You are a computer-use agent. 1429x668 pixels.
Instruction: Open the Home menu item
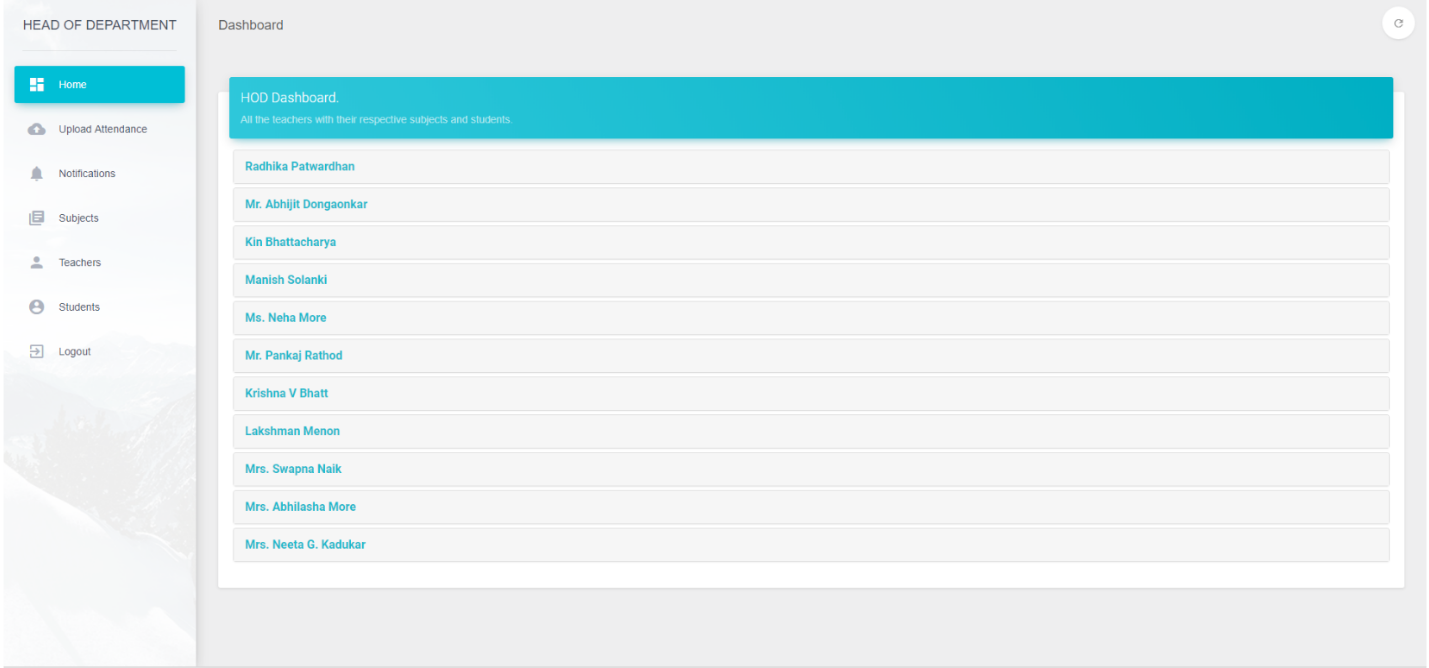point(99,84)
